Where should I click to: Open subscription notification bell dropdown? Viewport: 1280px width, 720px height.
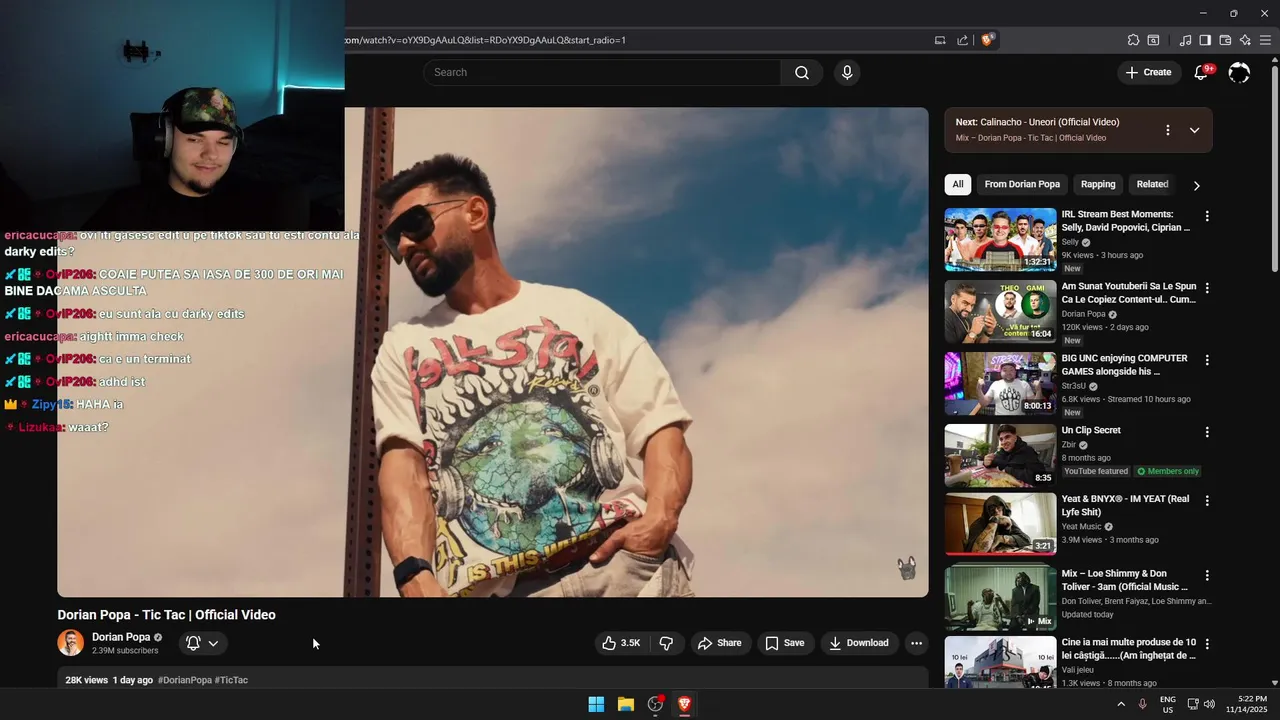point(203,643)
